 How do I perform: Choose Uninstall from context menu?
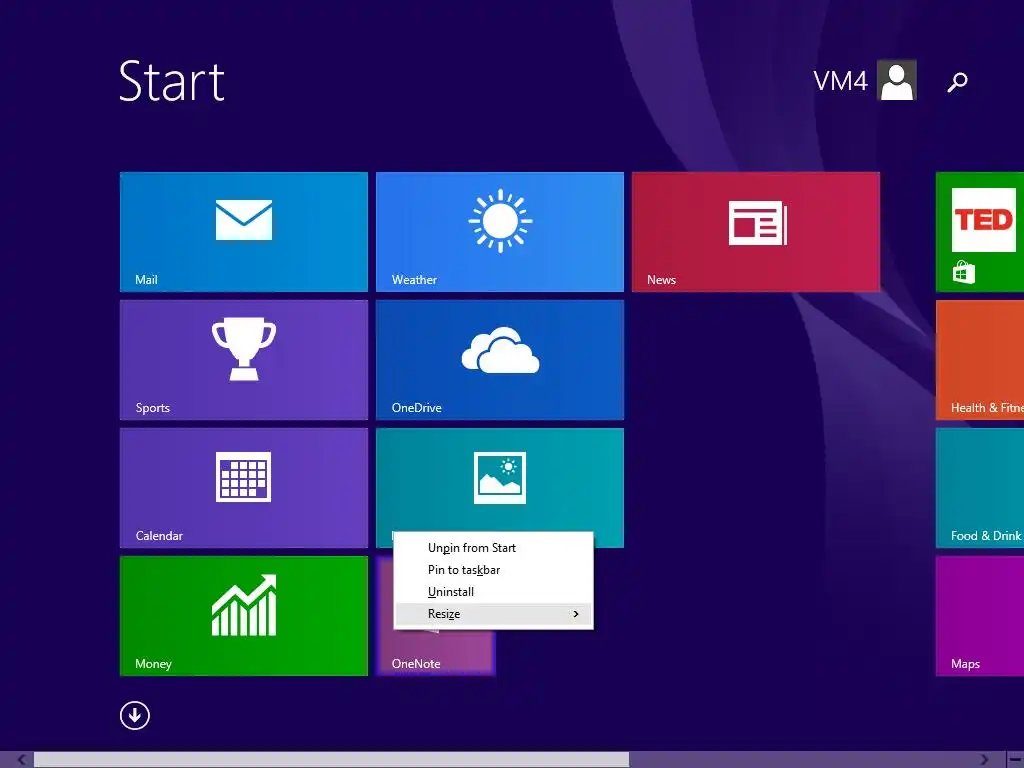tap(494, 592)
